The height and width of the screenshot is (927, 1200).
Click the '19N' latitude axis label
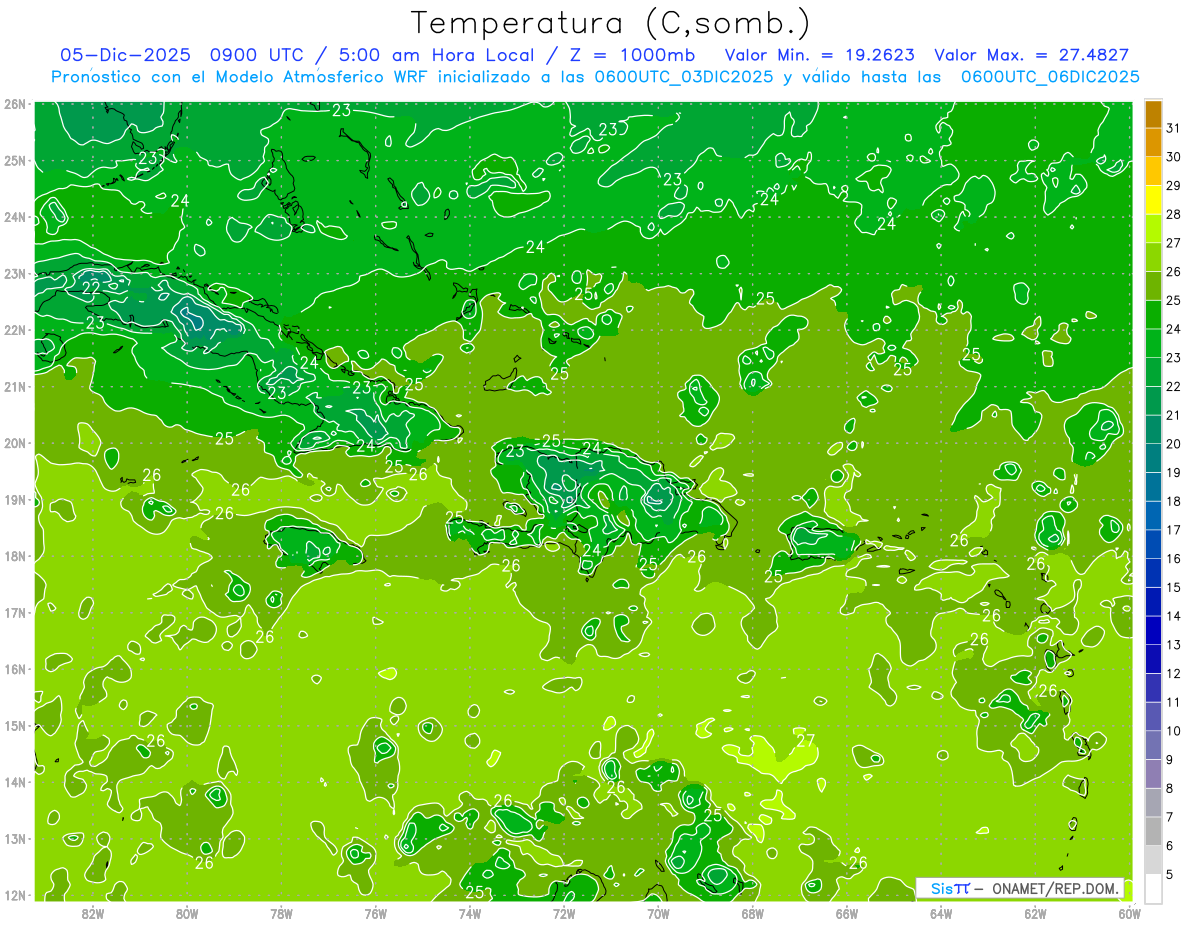(14, 500)
